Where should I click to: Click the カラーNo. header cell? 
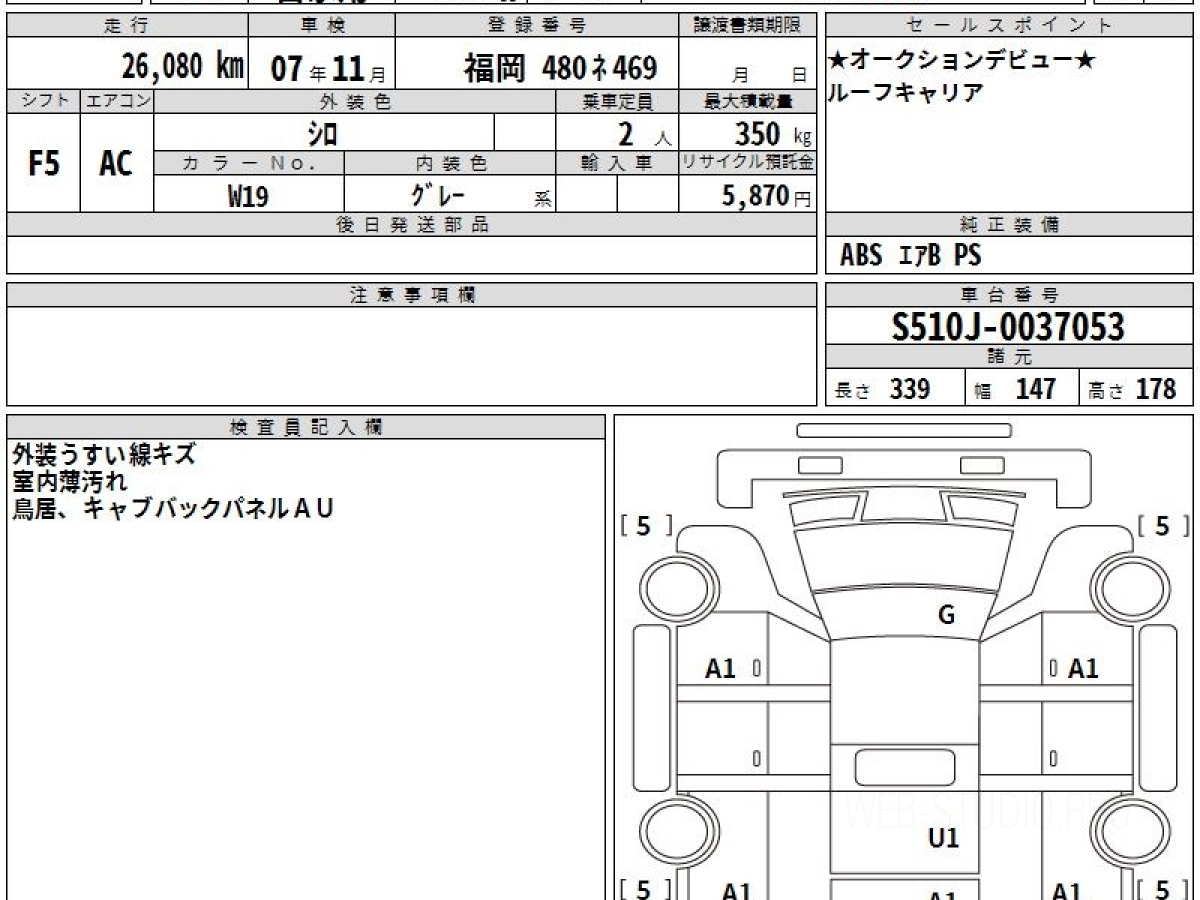tap(249, 163)
